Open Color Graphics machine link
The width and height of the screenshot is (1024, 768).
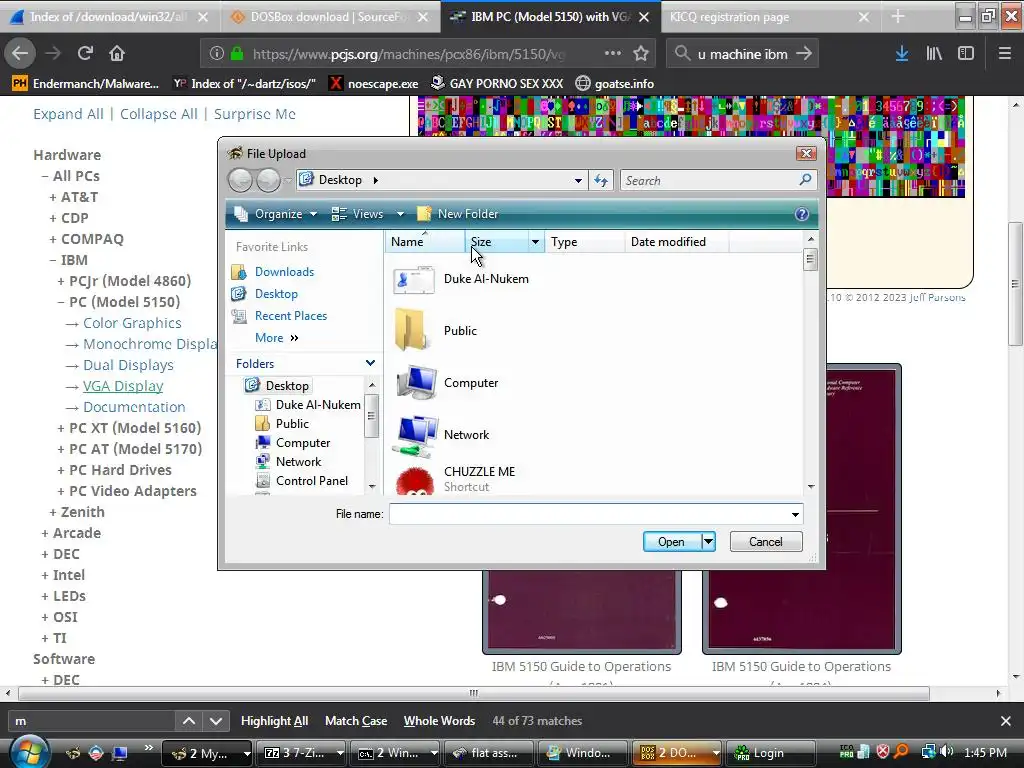pyautogui.click(x=132, y=323)
